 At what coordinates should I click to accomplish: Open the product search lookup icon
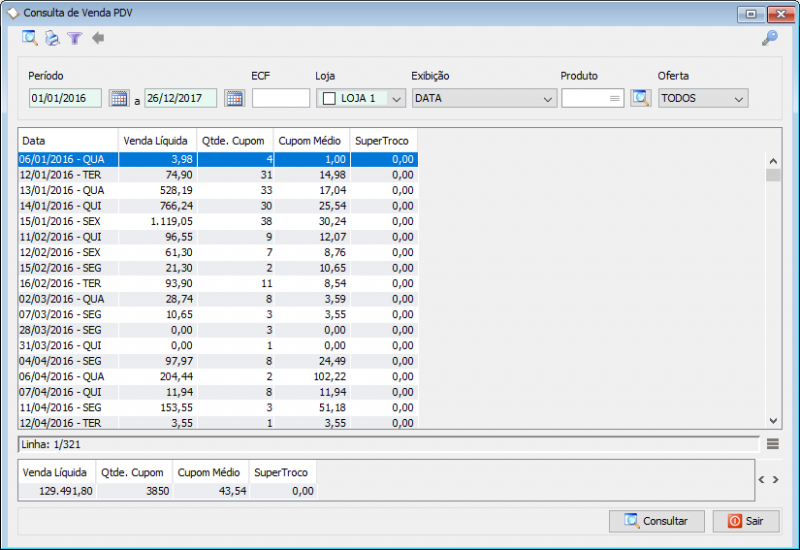coord(641,98)
